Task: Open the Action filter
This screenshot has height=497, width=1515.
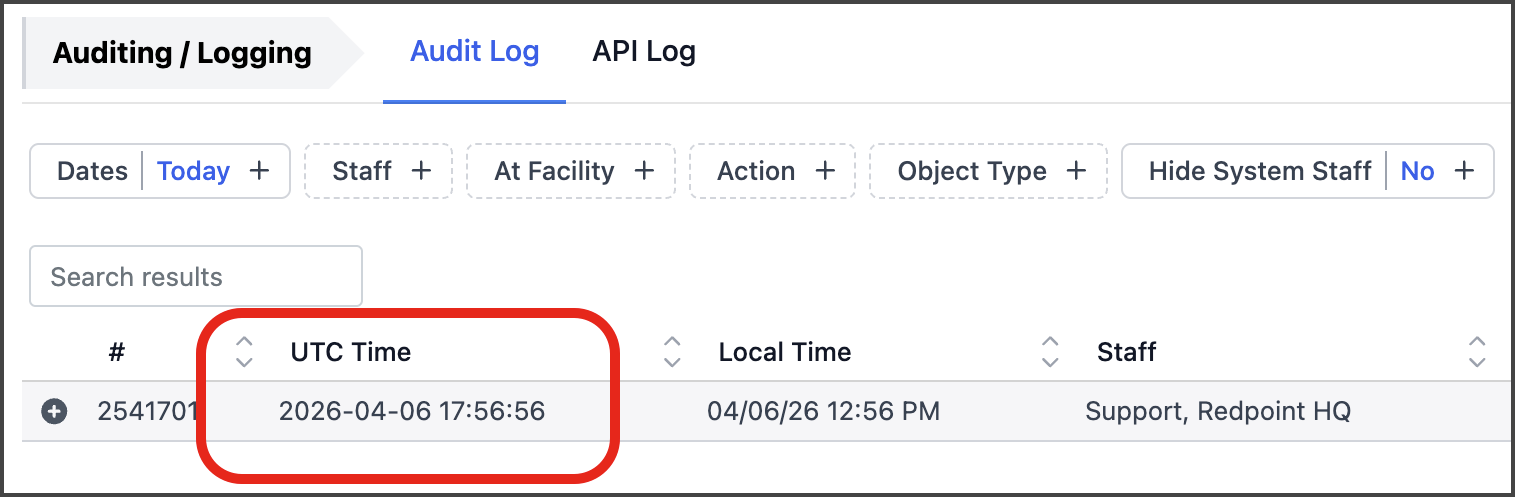Action: (755, 171)
